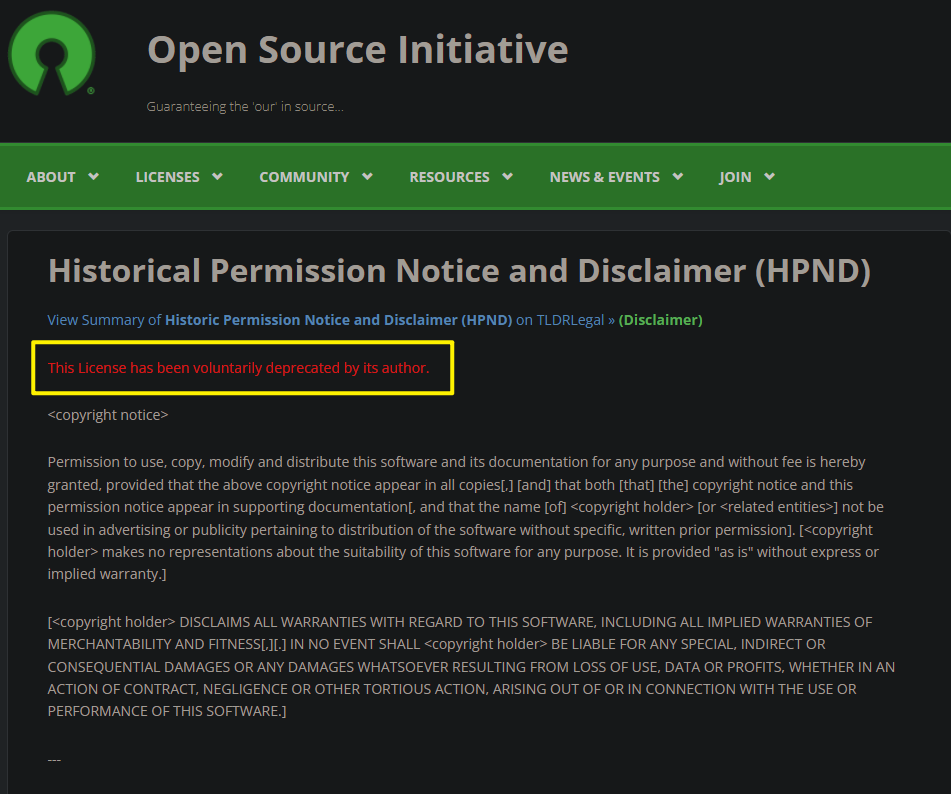
Task: Select the deprecation notice highlighted in yellow
Action: click(240, 367)
